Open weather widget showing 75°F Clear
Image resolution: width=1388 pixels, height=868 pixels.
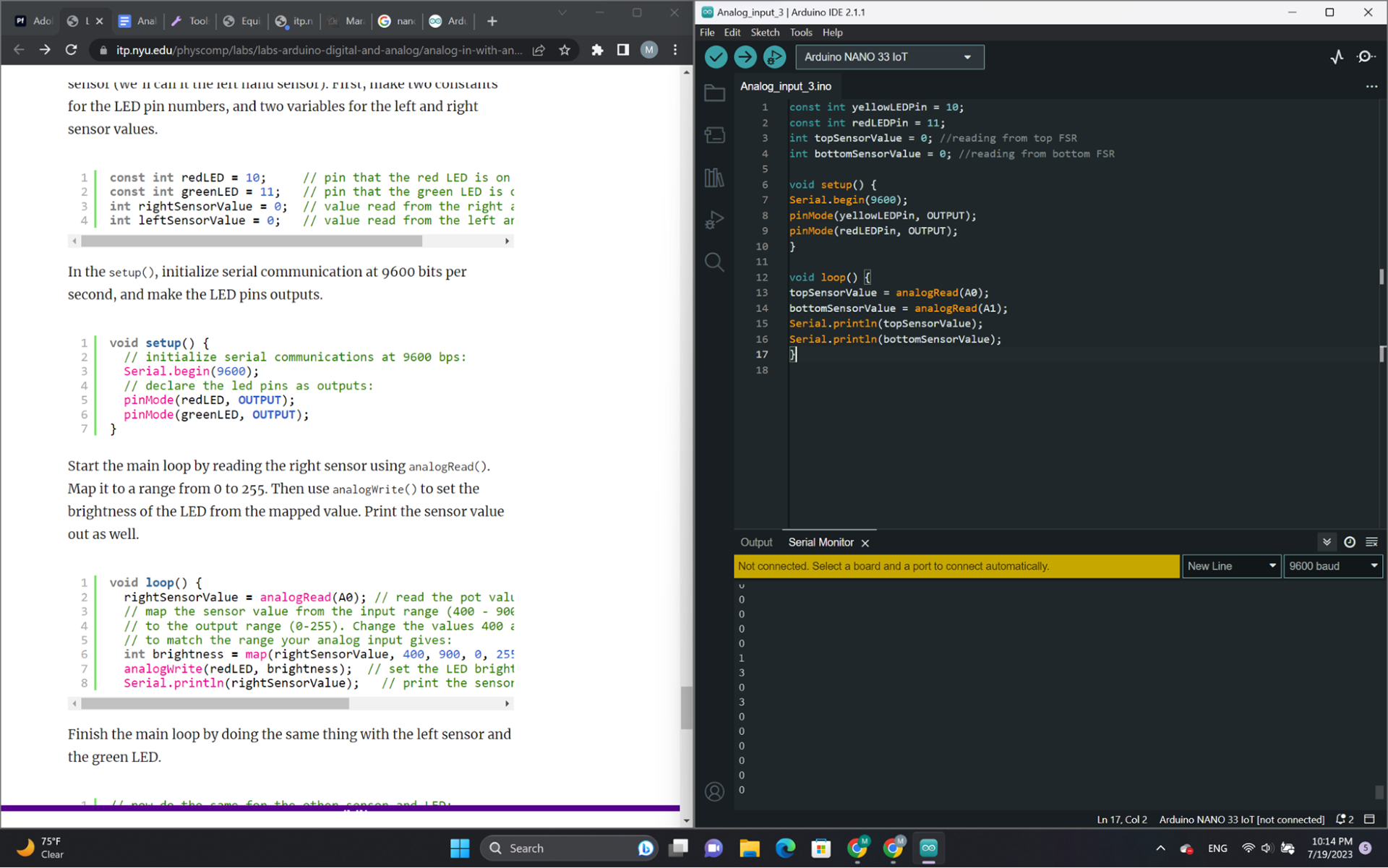pyautogui.click(x=42, y=848)
